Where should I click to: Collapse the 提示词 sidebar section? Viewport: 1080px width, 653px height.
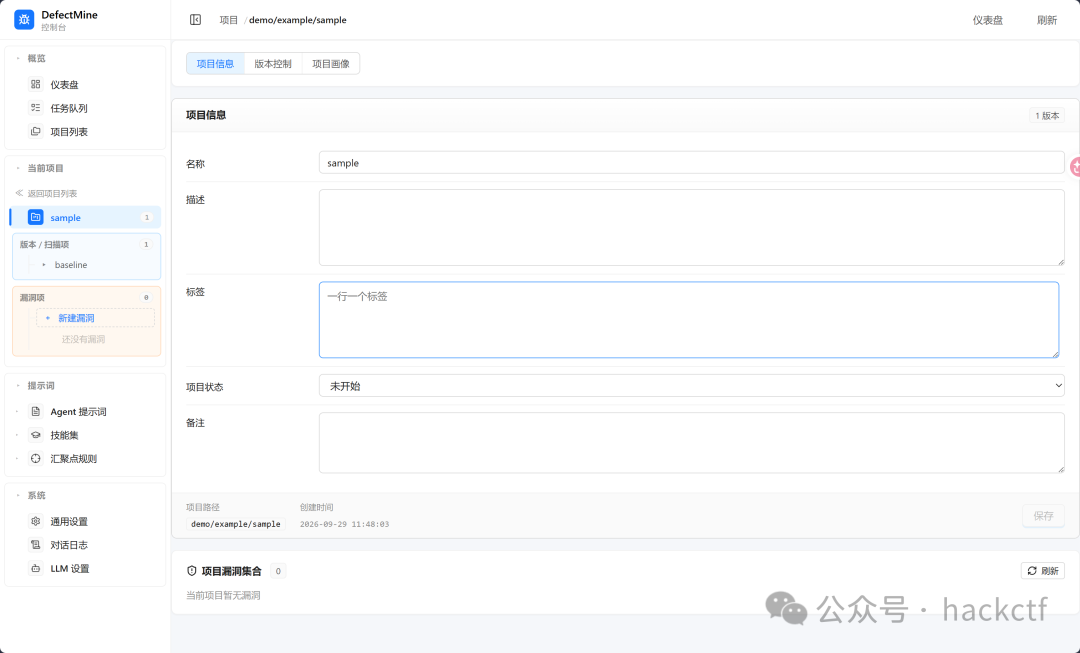[18, 385]
